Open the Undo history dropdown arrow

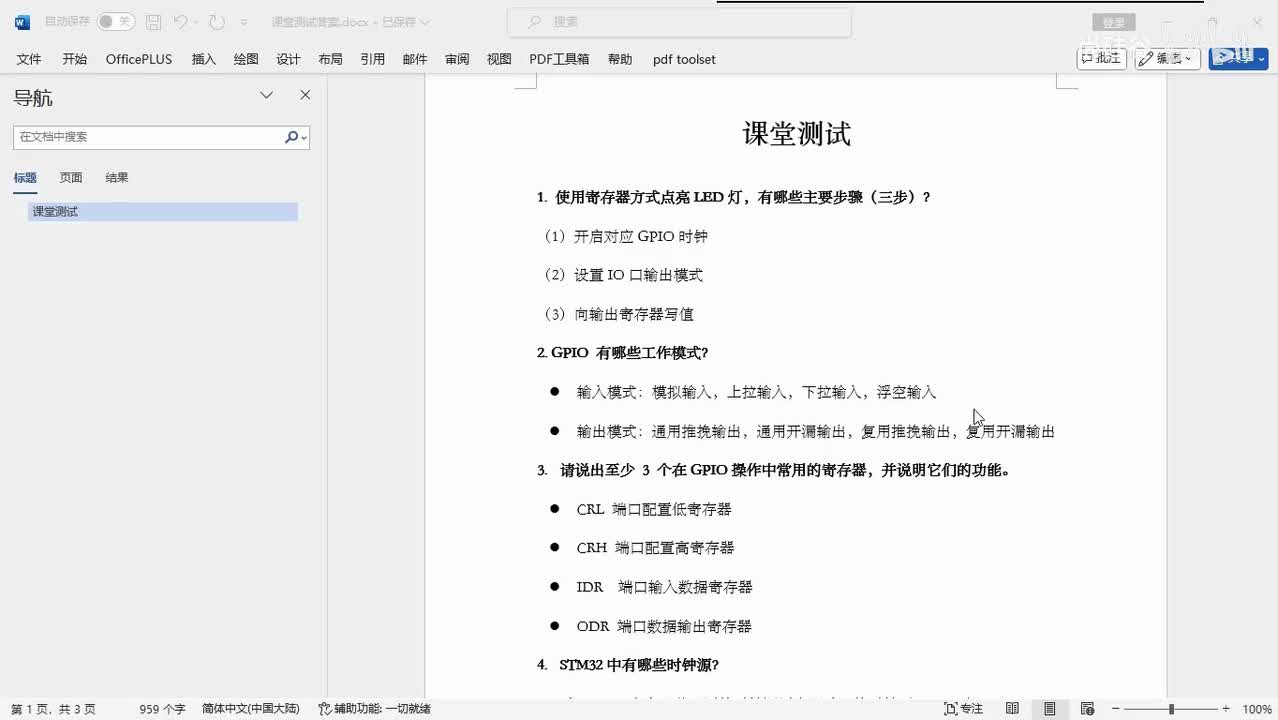(195, 21)
